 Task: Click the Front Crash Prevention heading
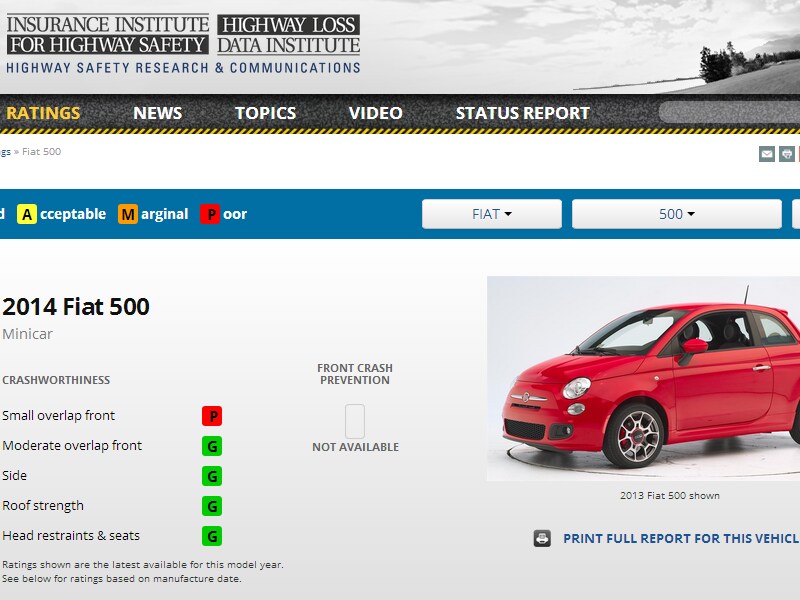(355, 374)
